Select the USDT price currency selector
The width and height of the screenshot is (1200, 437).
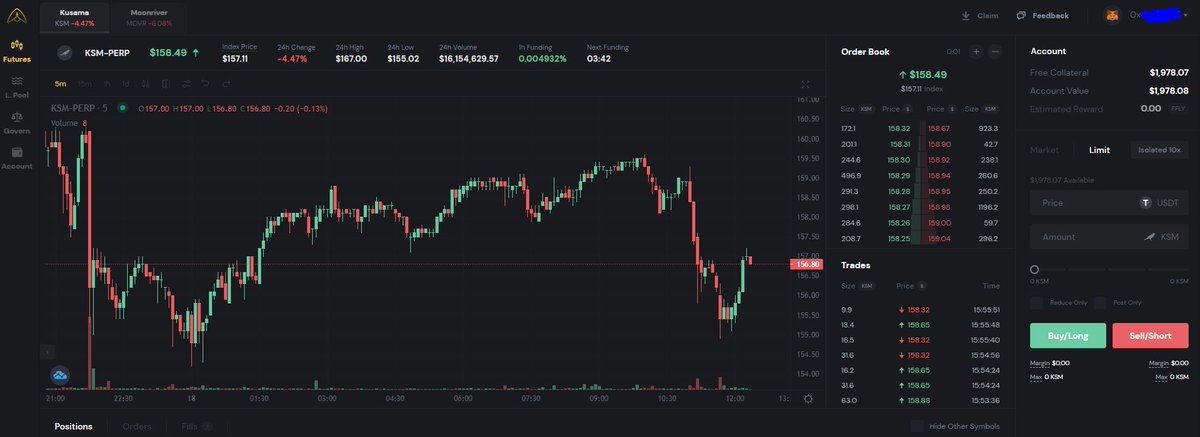click(x=1161, y=202)
